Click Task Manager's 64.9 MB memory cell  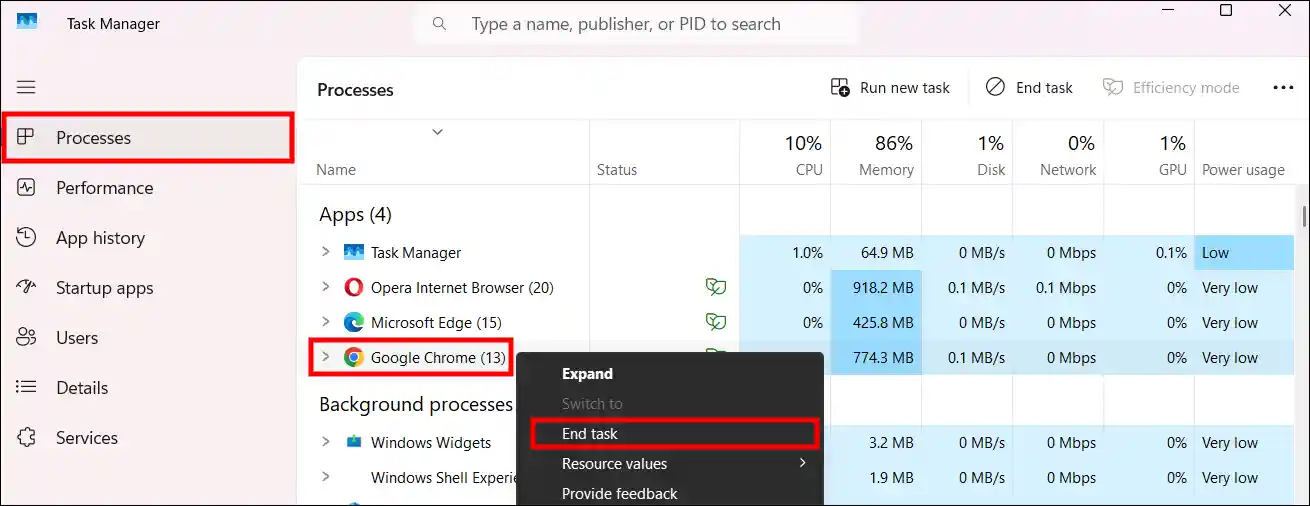pyautogui.click(x=876, y=253)
